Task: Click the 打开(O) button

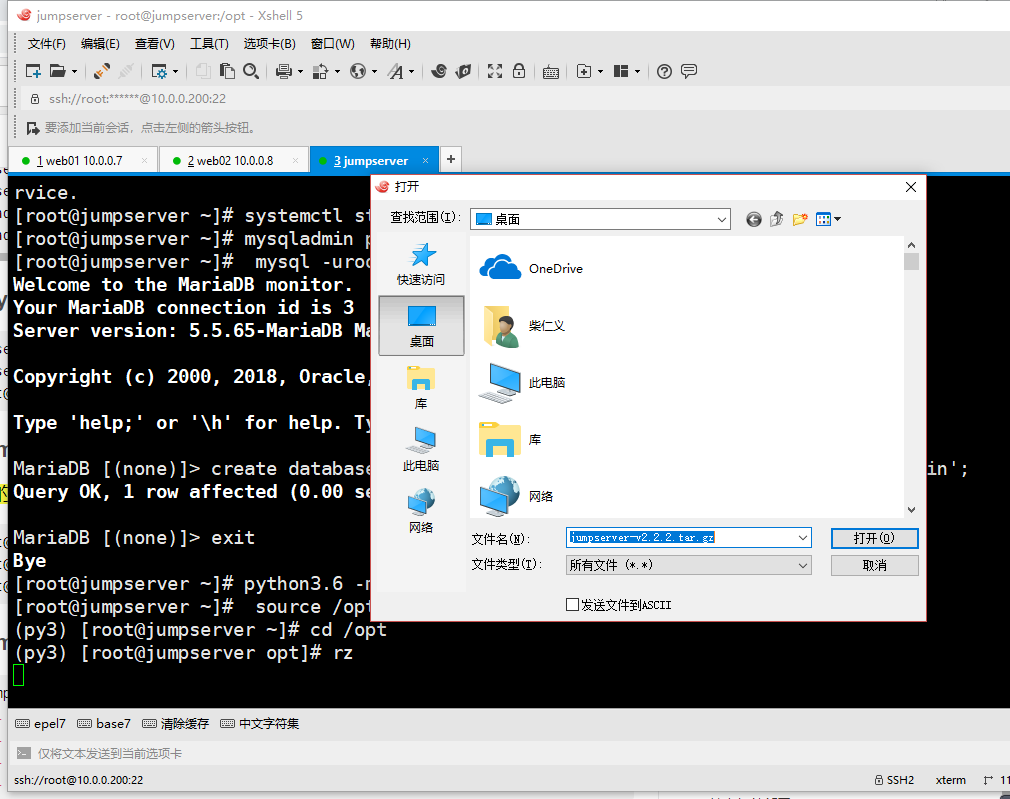Action: tap(874, 538)
